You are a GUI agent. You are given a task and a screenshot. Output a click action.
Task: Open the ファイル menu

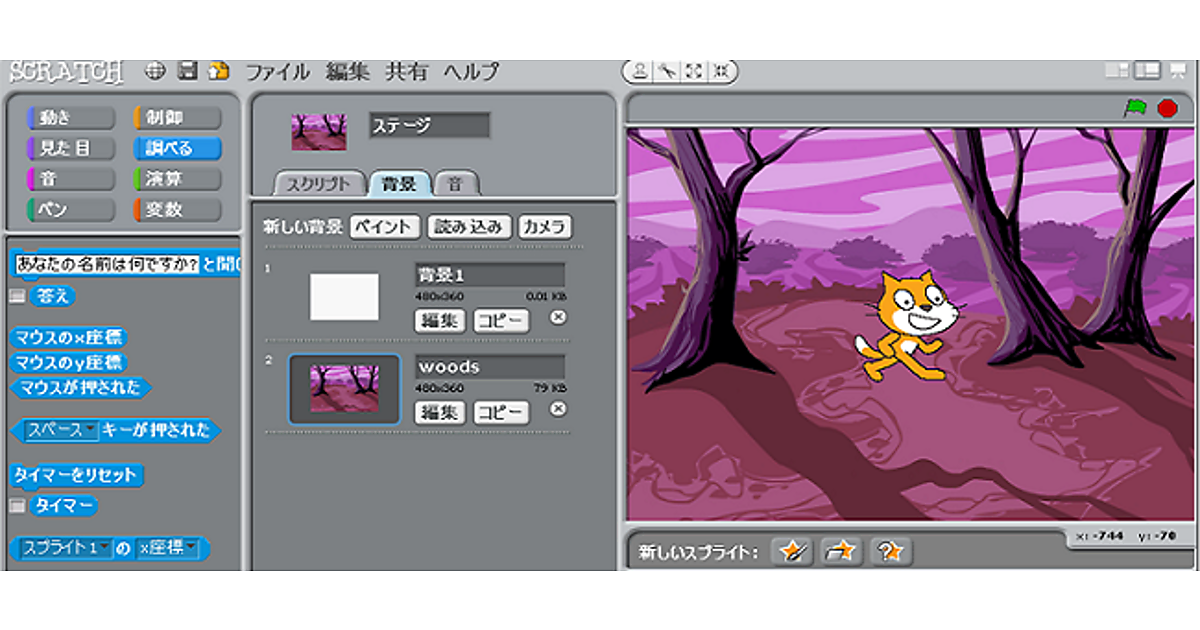[279, 72]
